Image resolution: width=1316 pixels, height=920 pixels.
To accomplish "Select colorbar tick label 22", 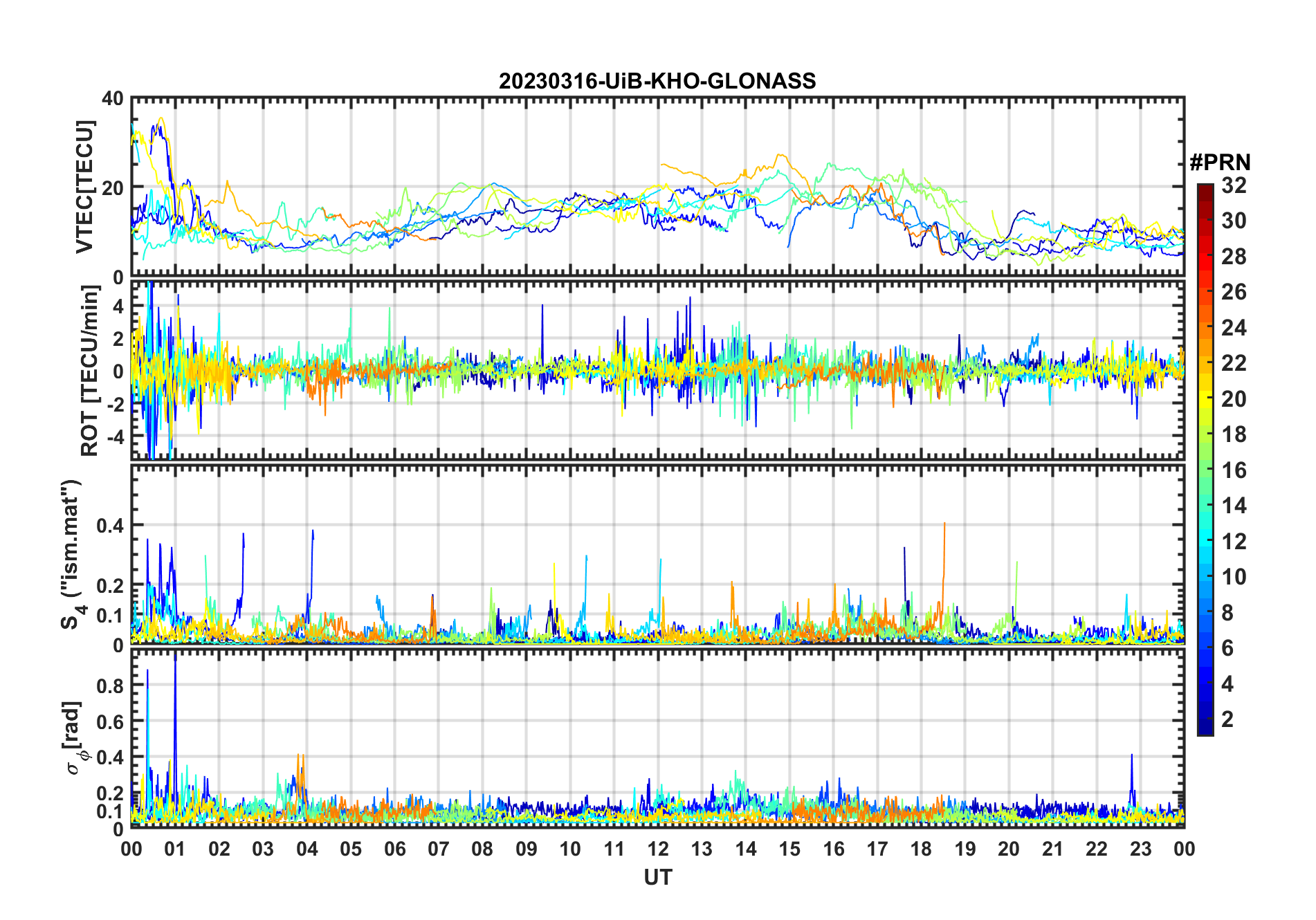I will [1234, 363].
